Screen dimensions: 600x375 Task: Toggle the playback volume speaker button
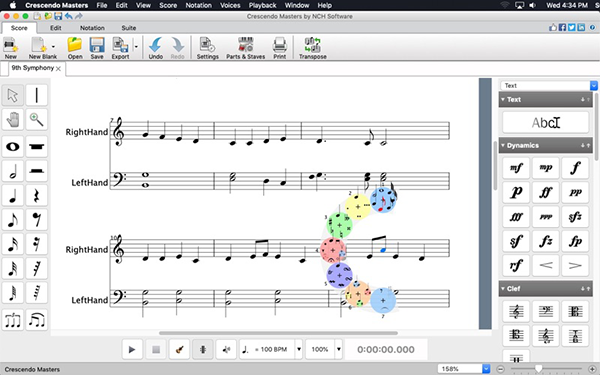click(x=226, y=349)
